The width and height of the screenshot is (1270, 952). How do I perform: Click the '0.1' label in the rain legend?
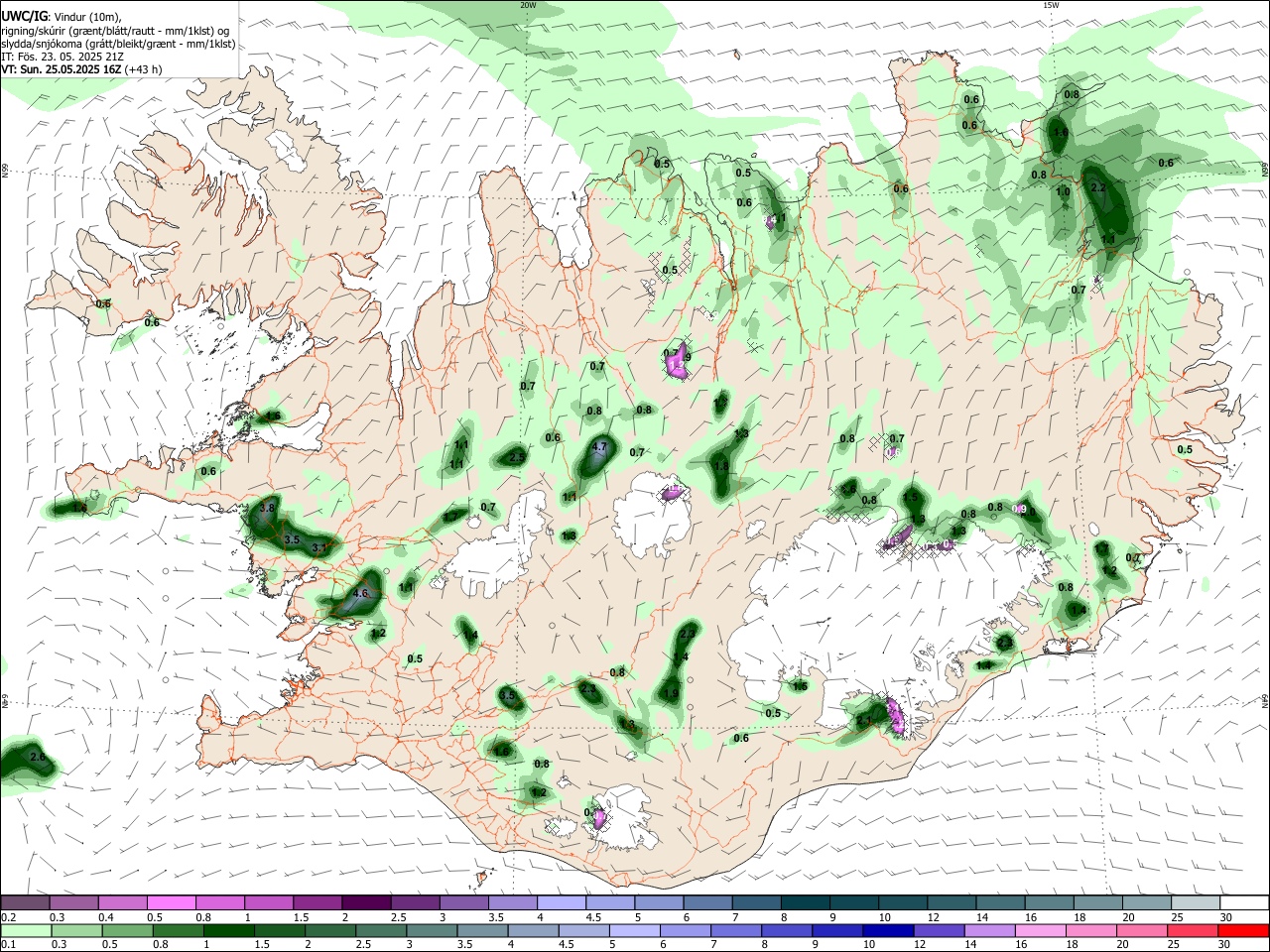[9, 946]
